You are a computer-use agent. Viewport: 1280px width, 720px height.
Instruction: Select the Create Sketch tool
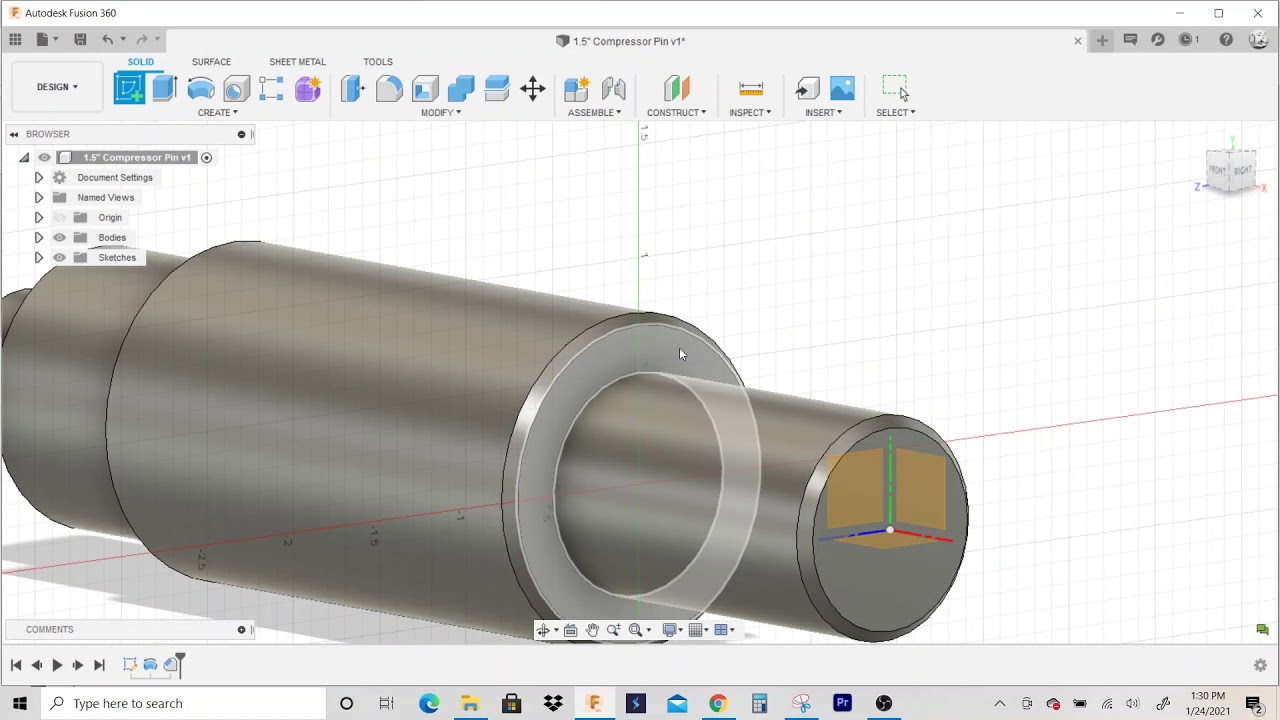tap(129, 88)
